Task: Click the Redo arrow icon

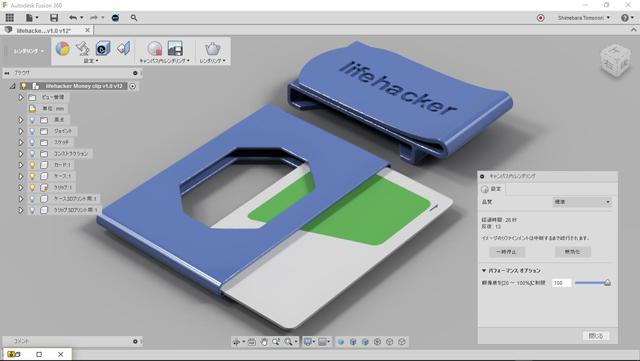Action: tap(94, 18)
